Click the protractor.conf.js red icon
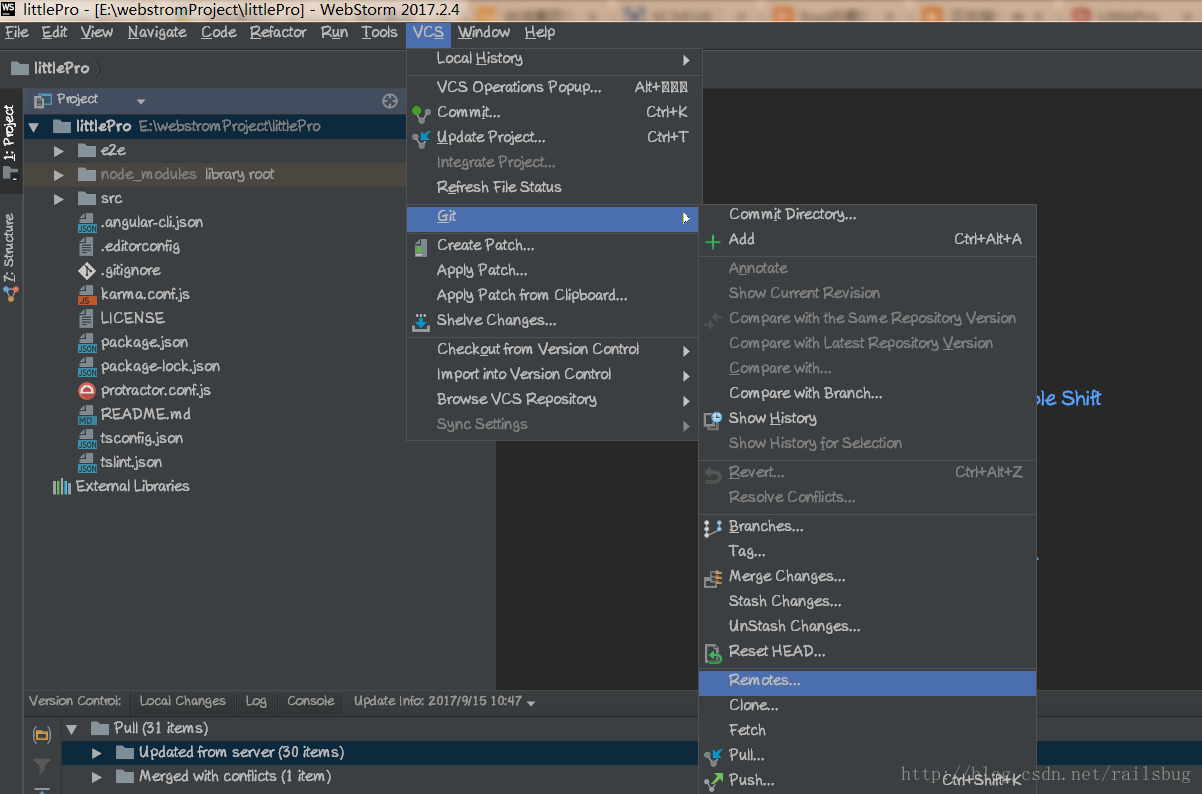 pyautogui.click(x=87, y=390)
